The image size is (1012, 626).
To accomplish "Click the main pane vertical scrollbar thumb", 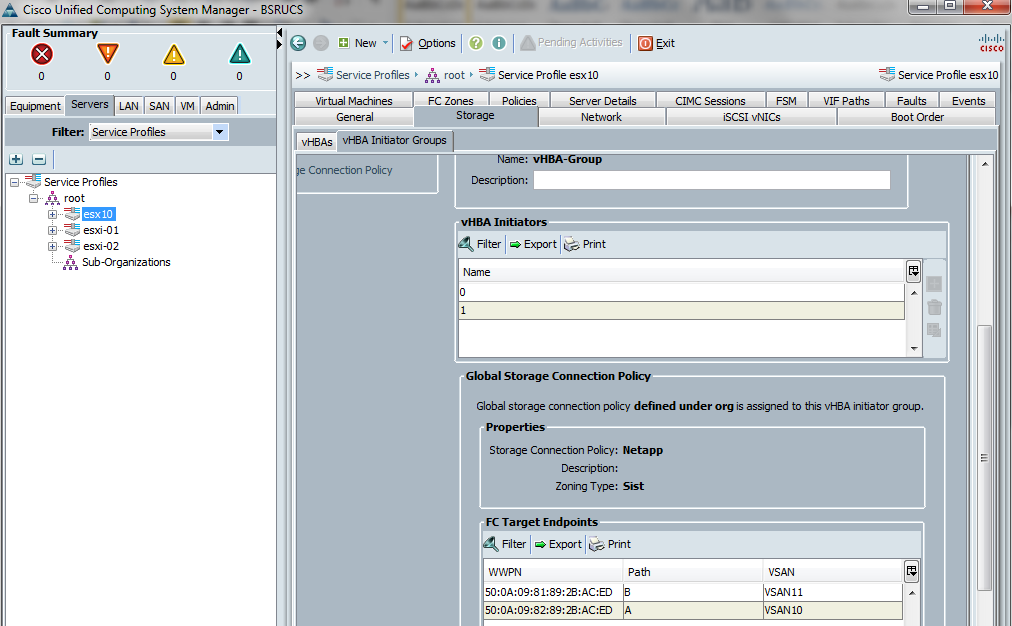I will point(984,458).
